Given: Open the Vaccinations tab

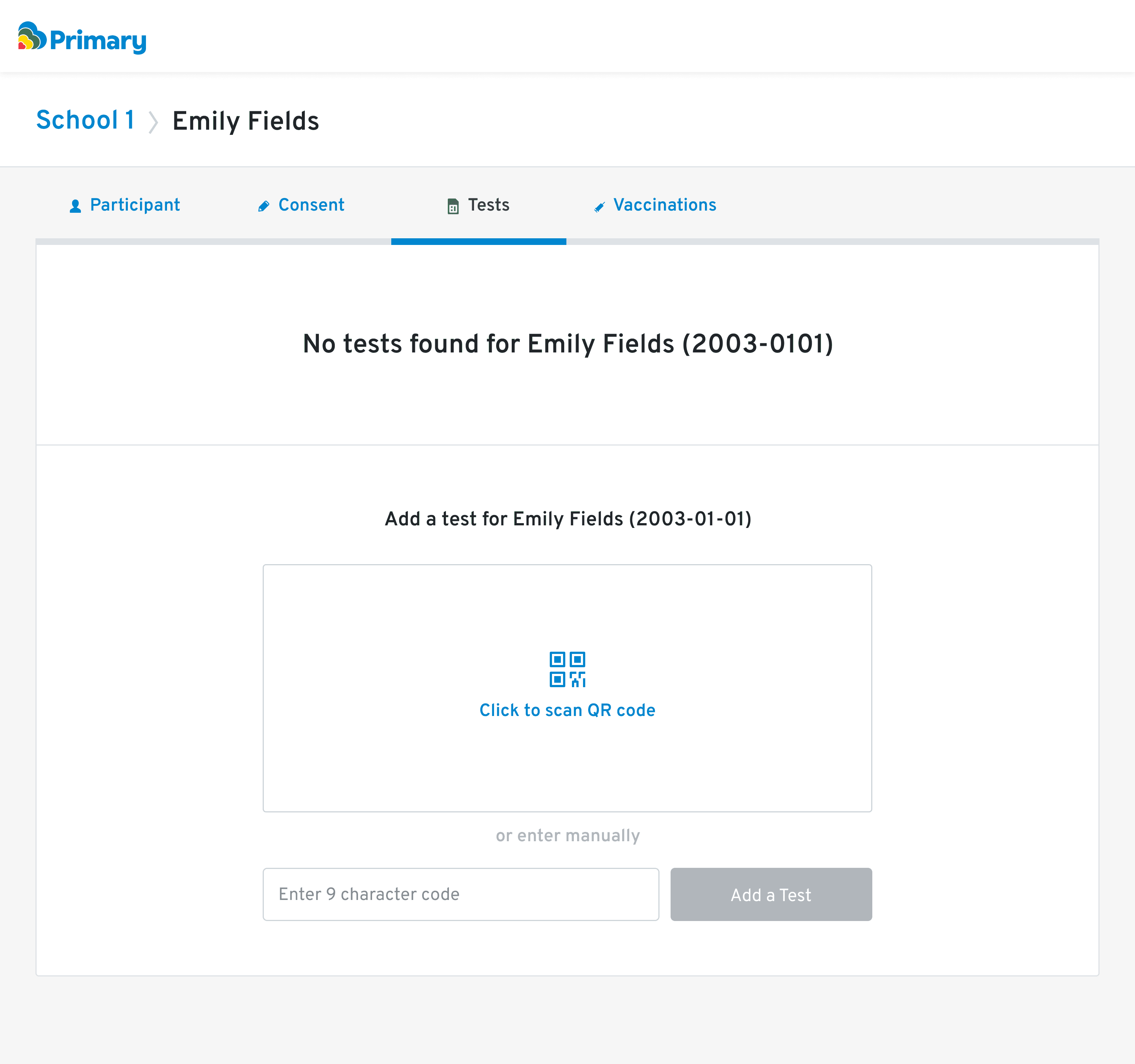Looking at the screenshot, I should click(665, 205).
